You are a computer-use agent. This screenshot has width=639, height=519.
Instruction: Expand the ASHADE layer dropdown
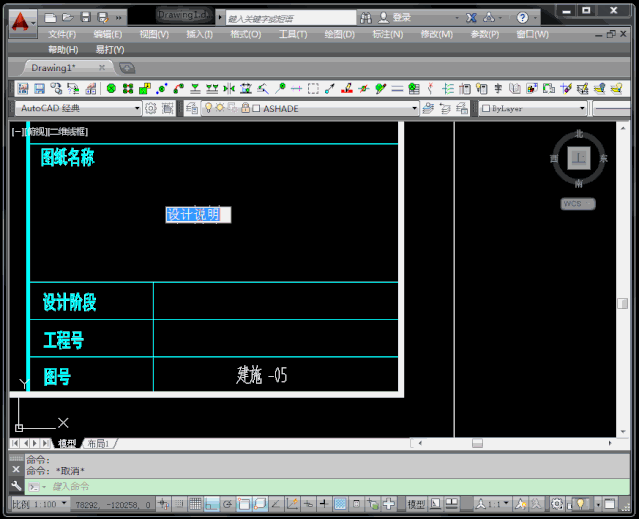[414, 108]
